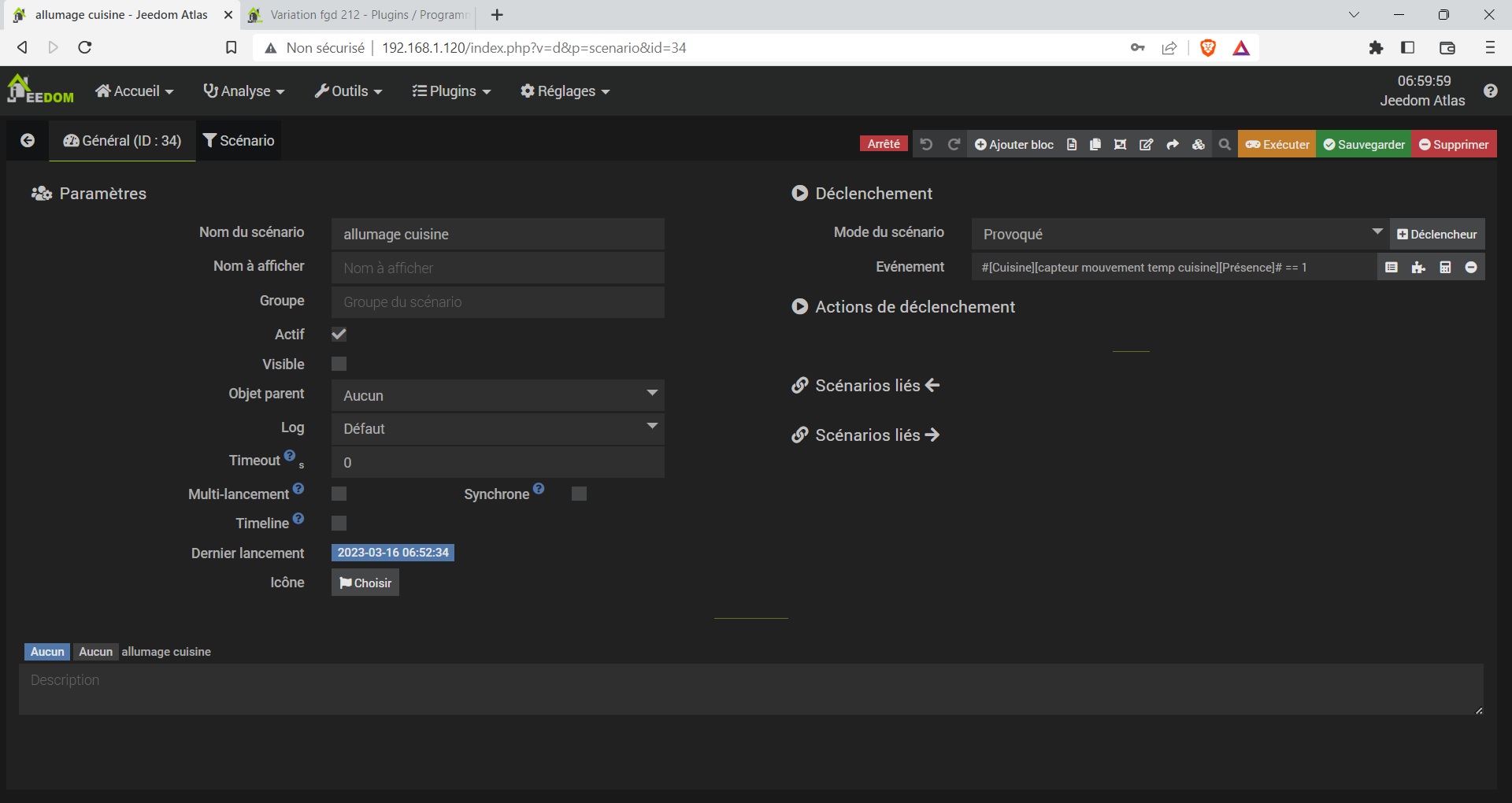
Task: Uncheck the Actif checkbox
Action: pos(339,335)
